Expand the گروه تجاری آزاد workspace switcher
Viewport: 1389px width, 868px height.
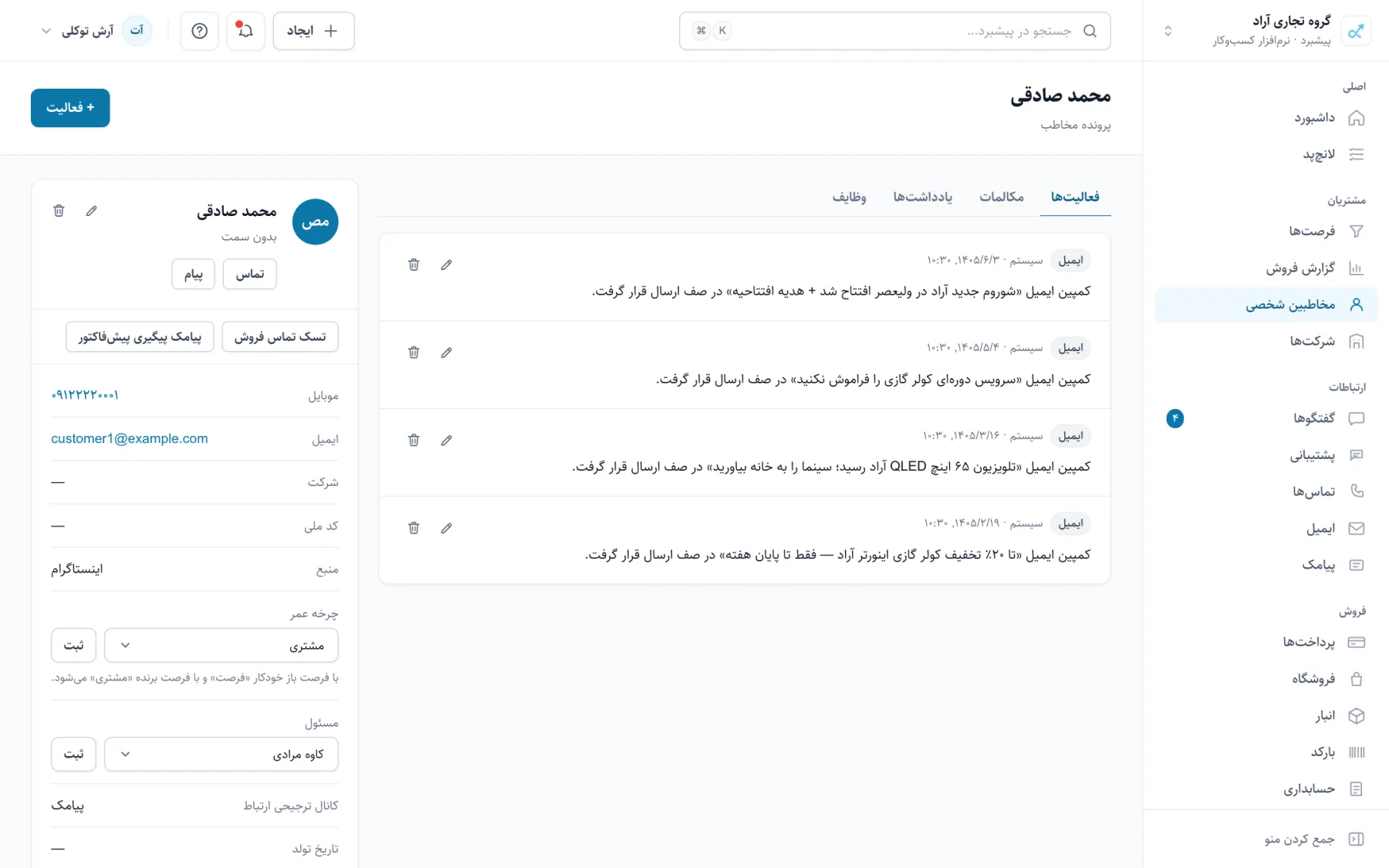1266,31
